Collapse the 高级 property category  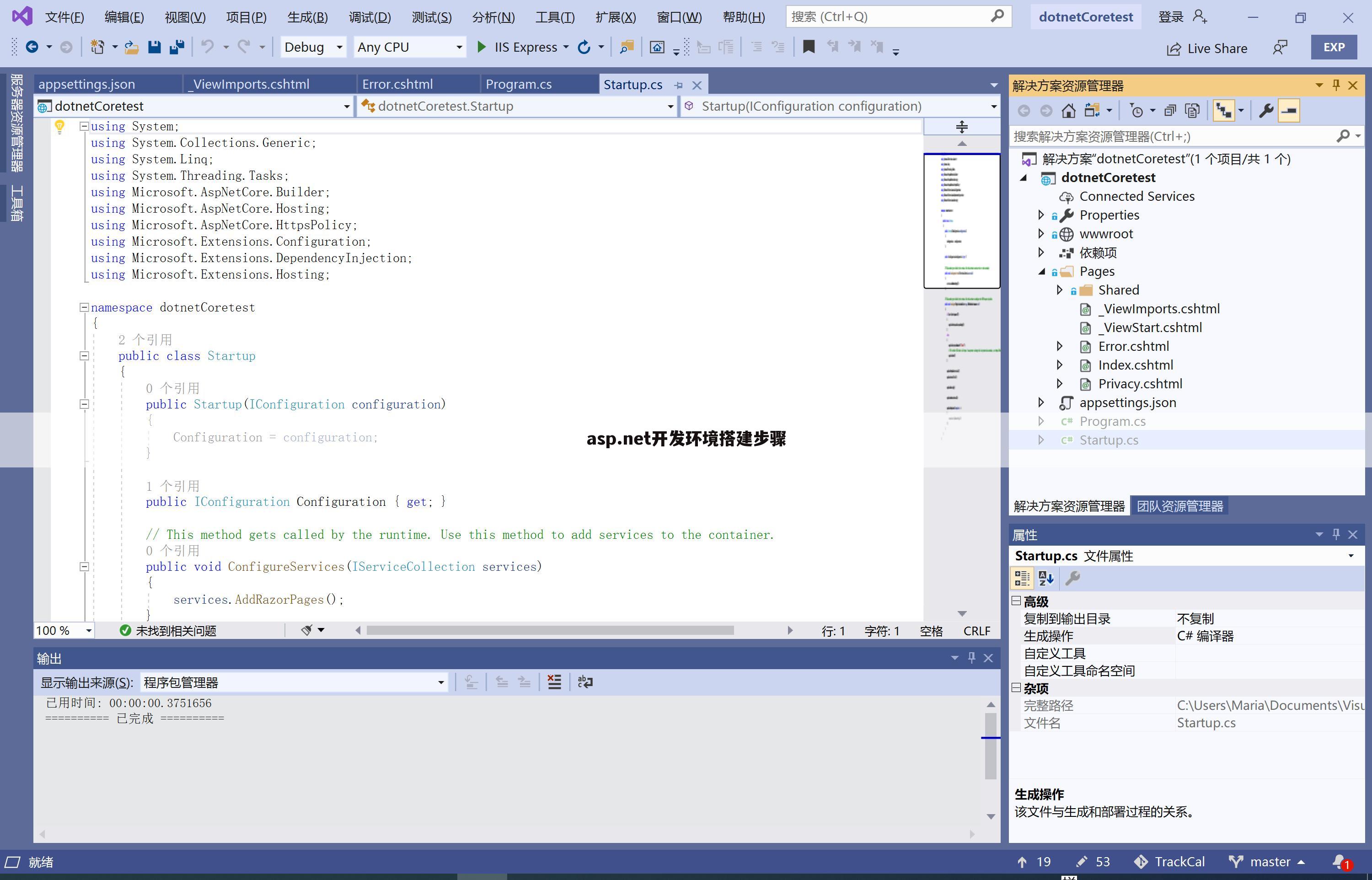click(1016, 601)
